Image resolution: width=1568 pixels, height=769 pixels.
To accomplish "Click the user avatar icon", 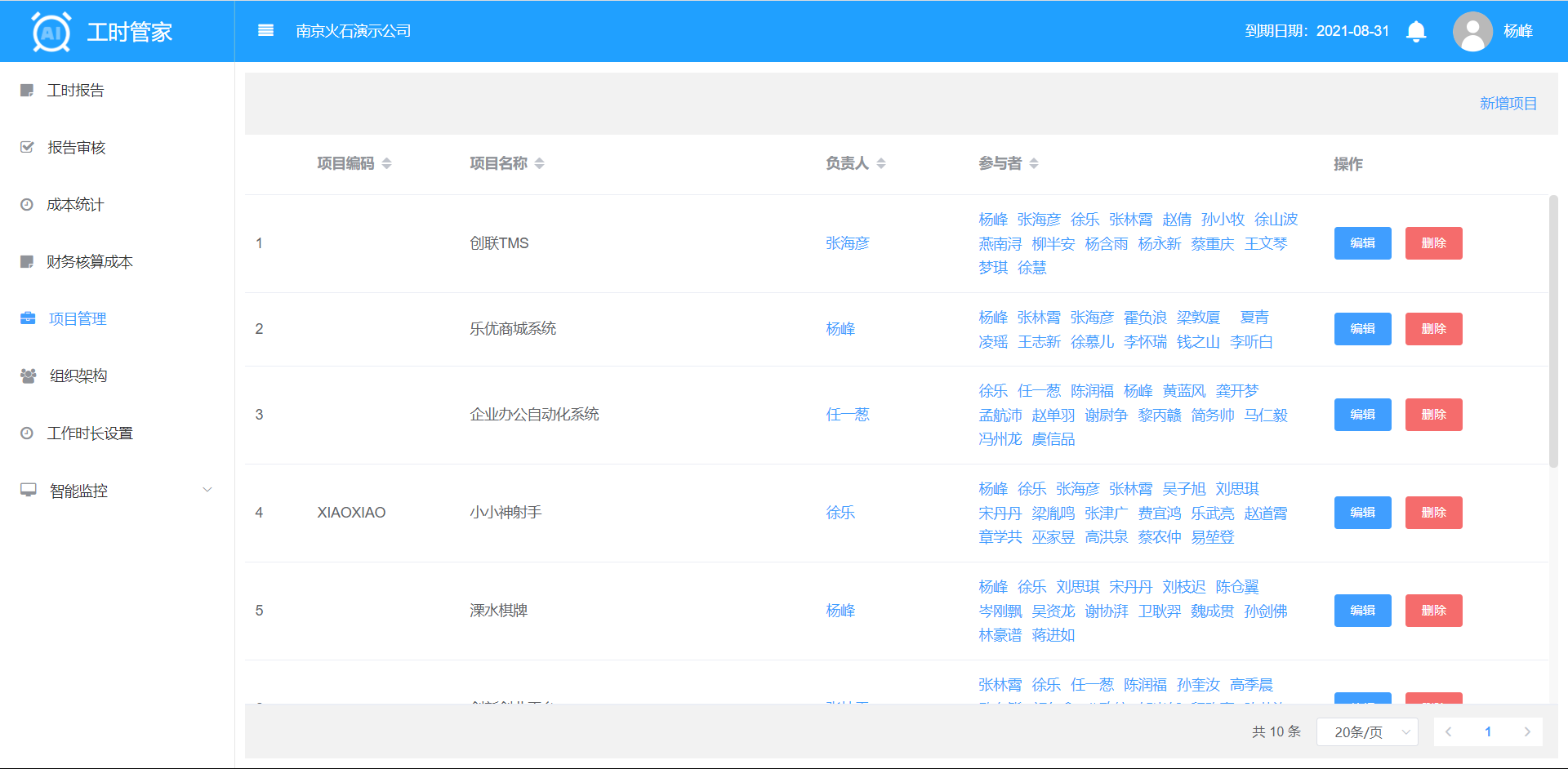I will [1472, 32].
